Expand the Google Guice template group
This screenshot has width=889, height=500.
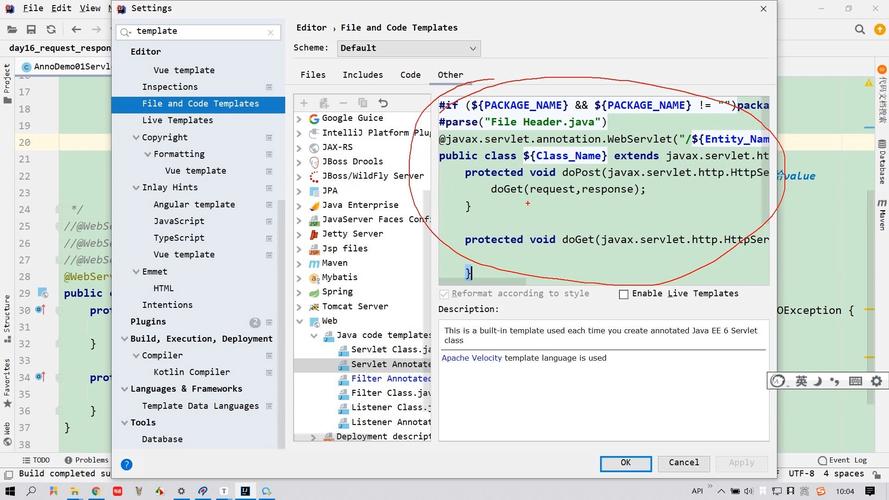[299, 118]
